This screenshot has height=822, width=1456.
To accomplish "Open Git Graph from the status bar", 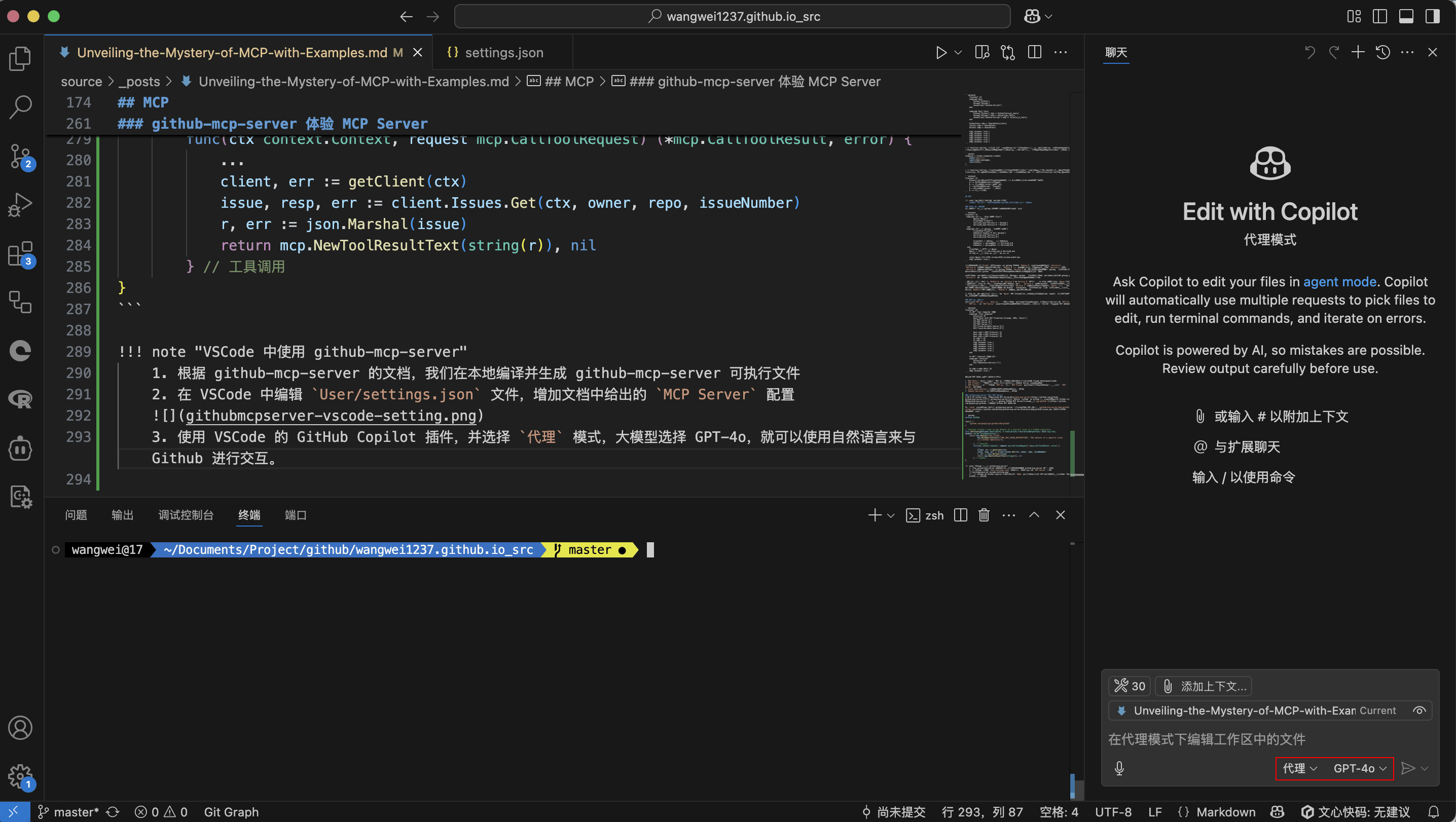I will click(x=231, y=812).
